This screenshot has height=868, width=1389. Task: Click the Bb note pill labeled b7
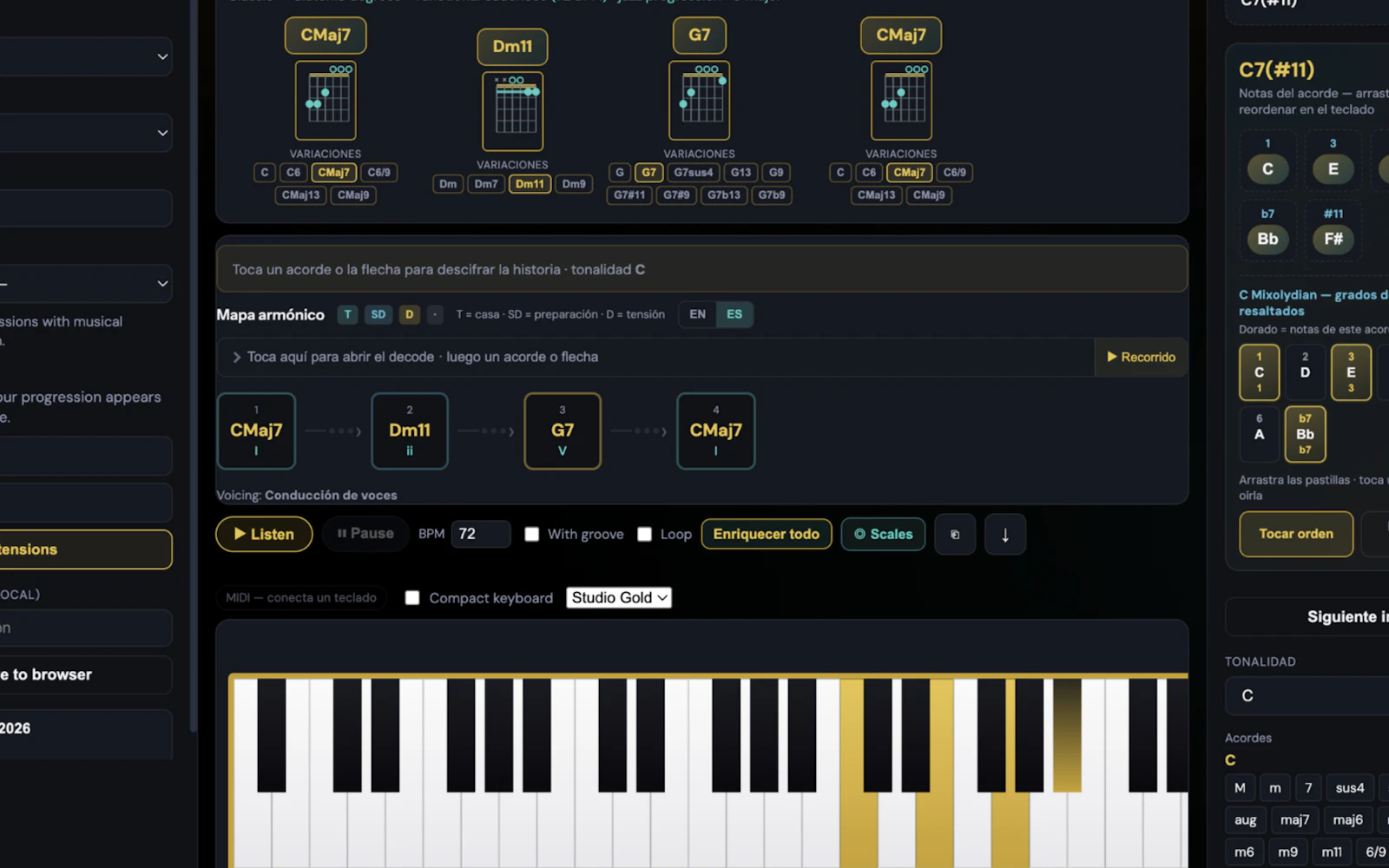click(1267, 239)
